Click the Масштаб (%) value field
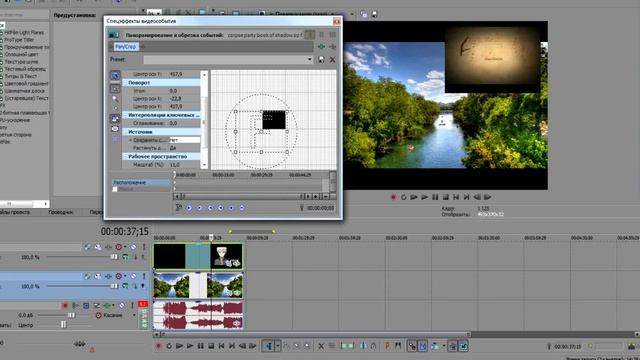The width and height of the screenshot is (640, 360). coord(184,164)
